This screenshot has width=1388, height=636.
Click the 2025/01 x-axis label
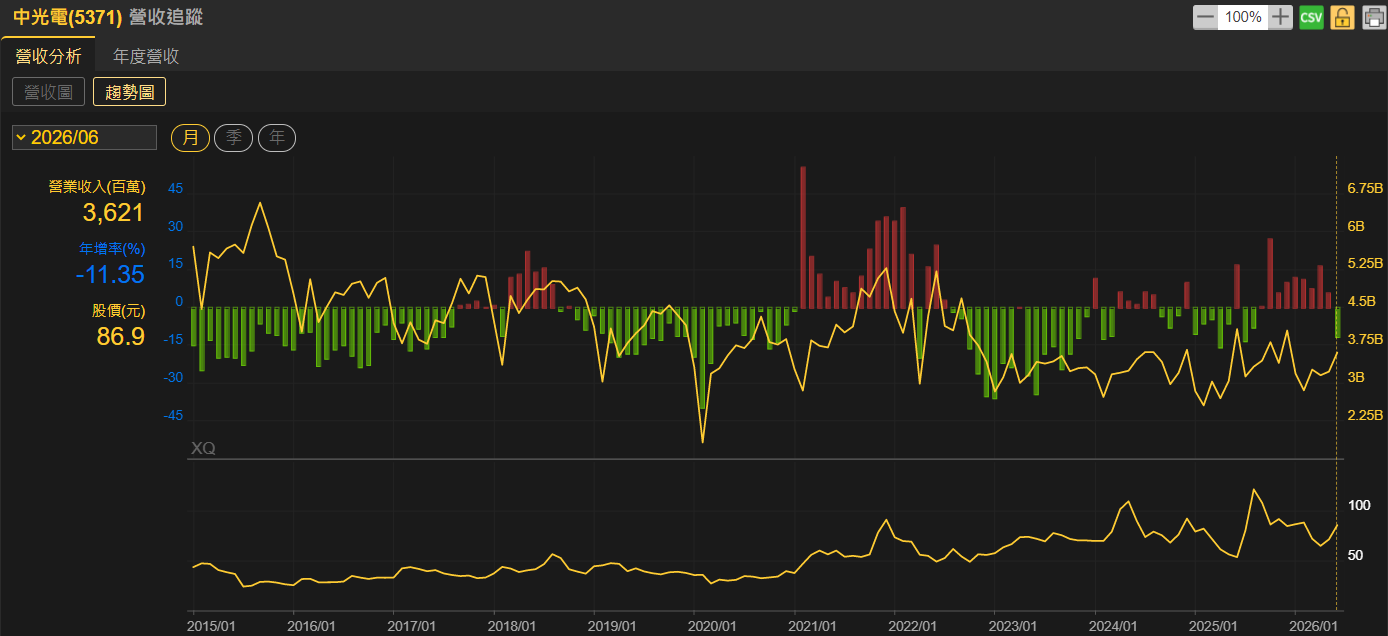click(1215, 625)
